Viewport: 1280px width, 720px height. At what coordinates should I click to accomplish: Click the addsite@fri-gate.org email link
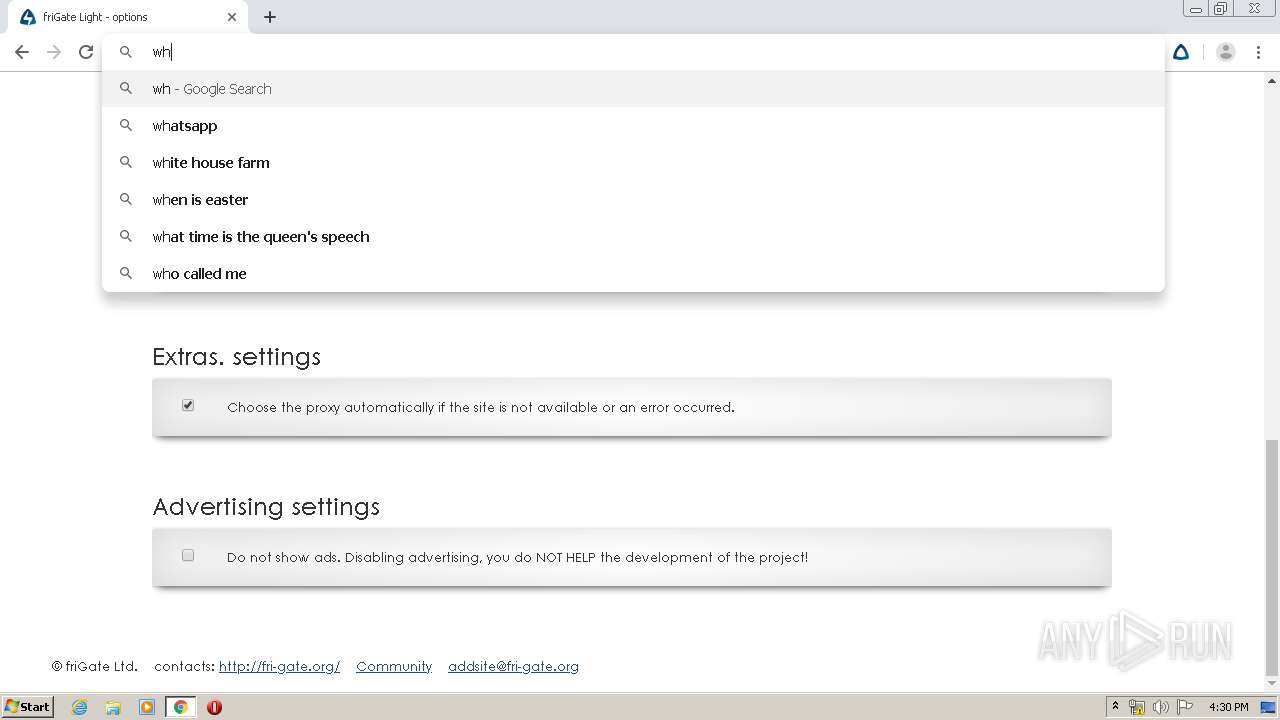click(x=513, y=666)
